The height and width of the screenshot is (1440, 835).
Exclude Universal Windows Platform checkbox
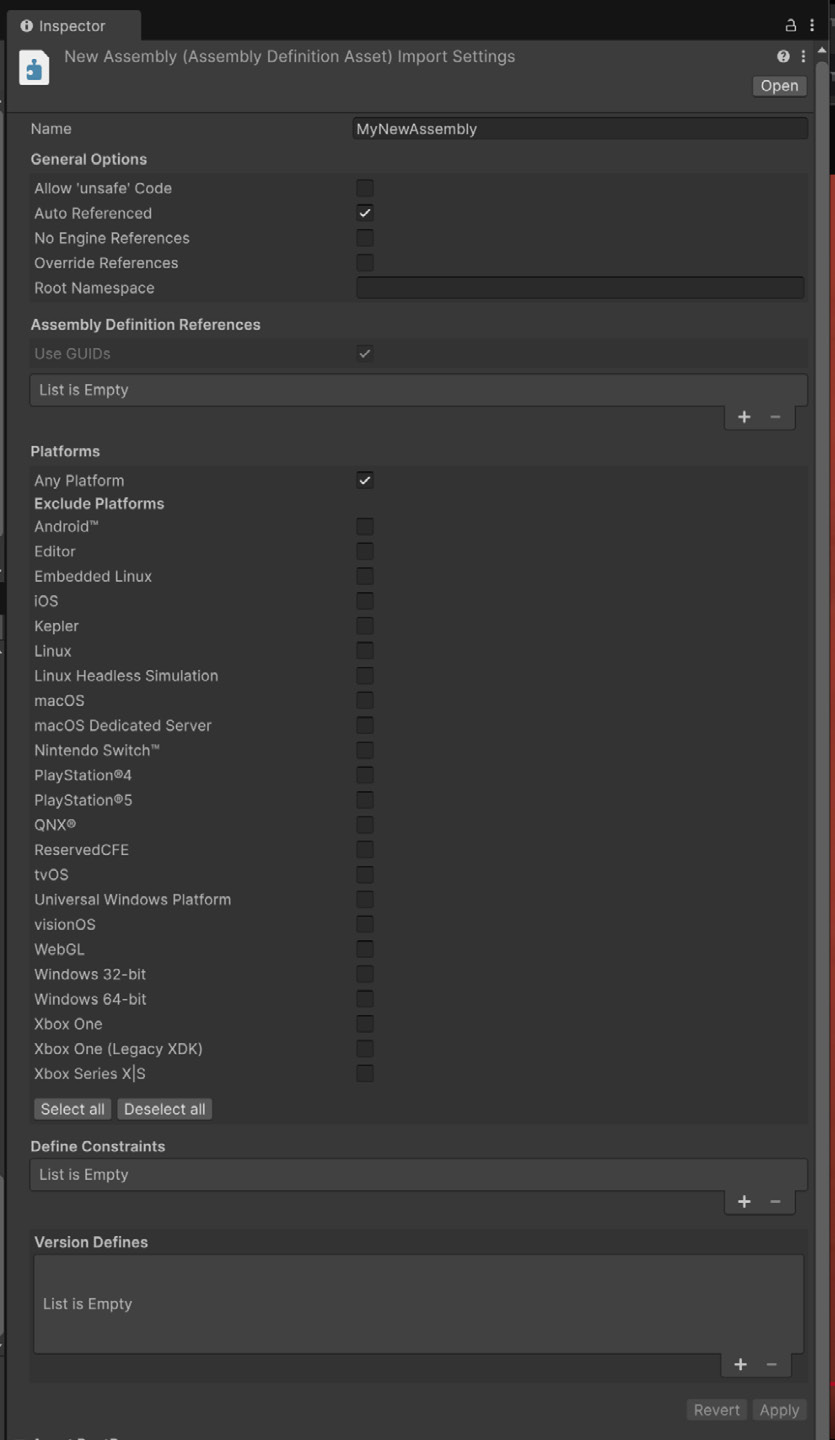365,900
